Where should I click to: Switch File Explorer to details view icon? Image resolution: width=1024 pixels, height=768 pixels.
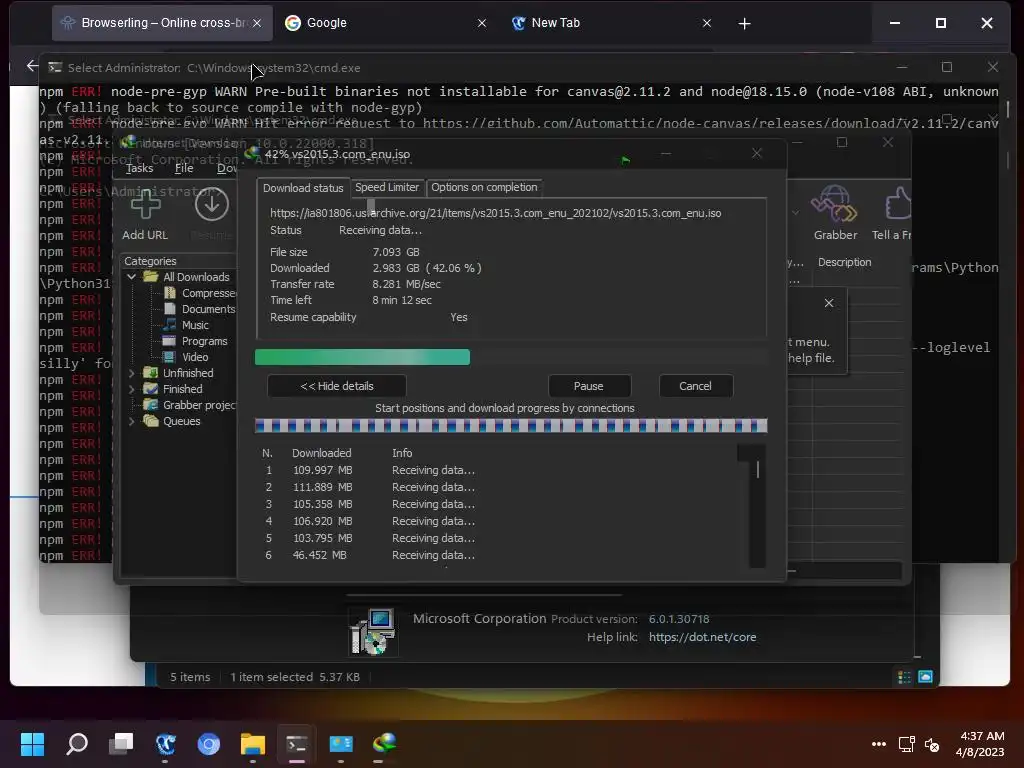904,677
